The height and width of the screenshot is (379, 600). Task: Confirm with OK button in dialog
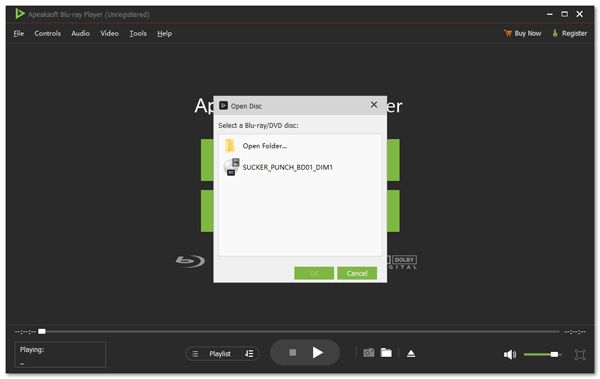[x=314, y=273]
